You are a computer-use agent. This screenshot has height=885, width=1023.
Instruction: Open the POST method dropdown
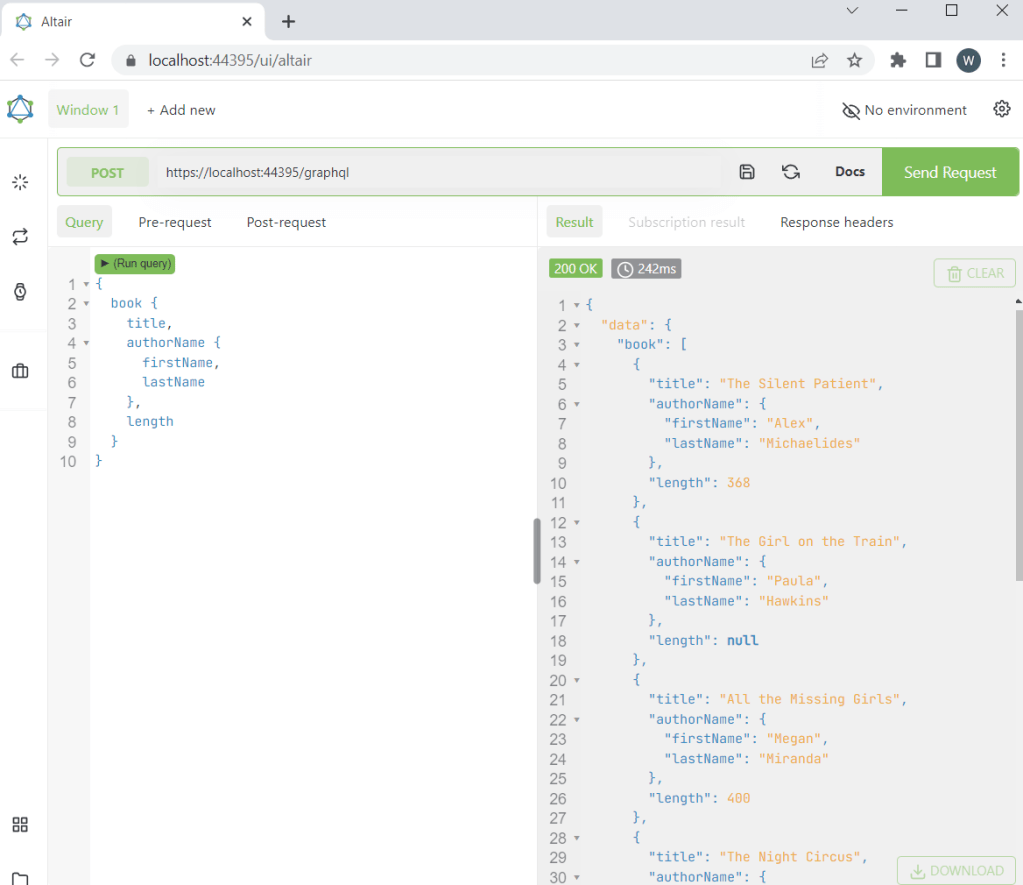pos(108,172)
